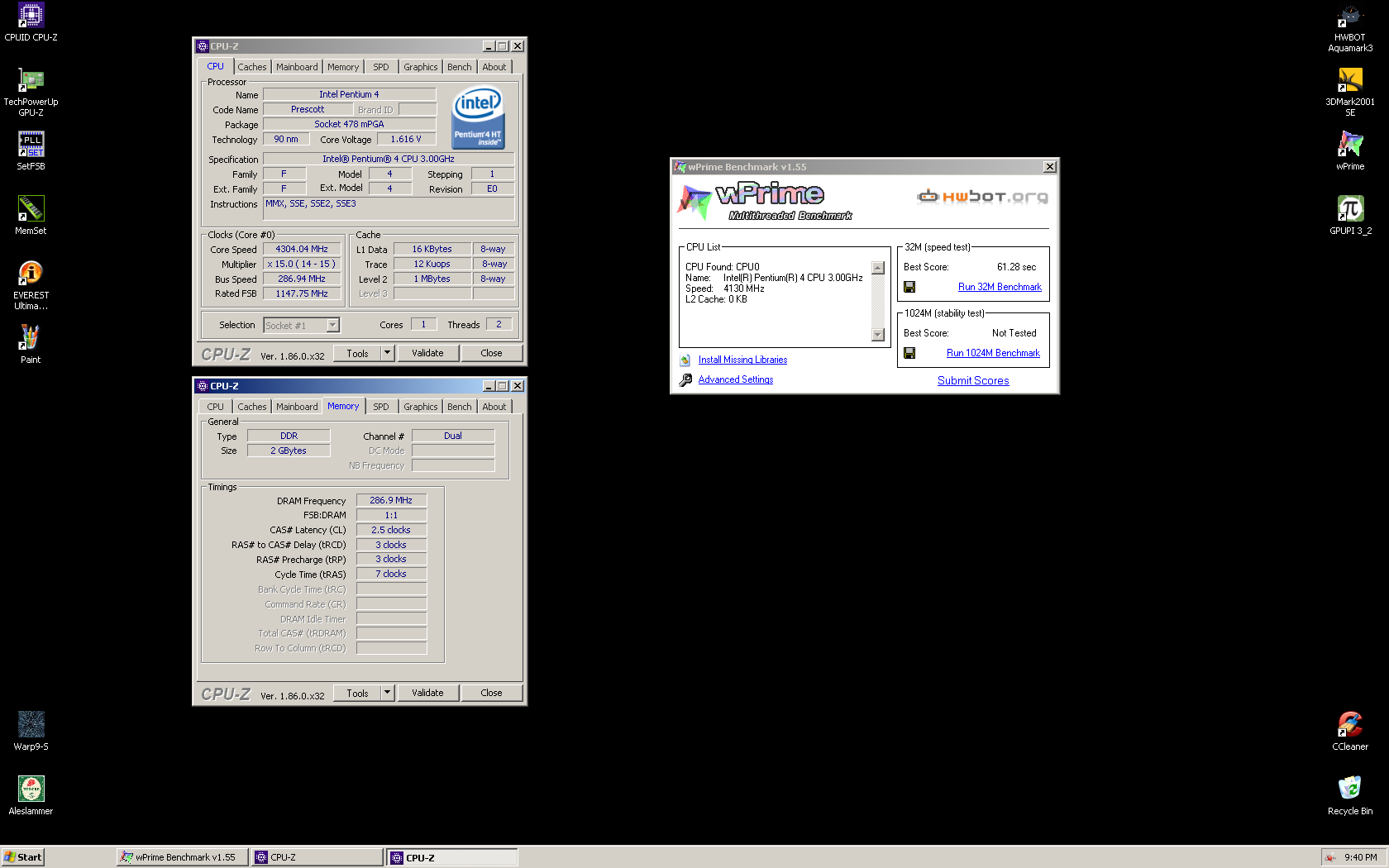Click Close button in the bottom CPU-Z window

491,693
